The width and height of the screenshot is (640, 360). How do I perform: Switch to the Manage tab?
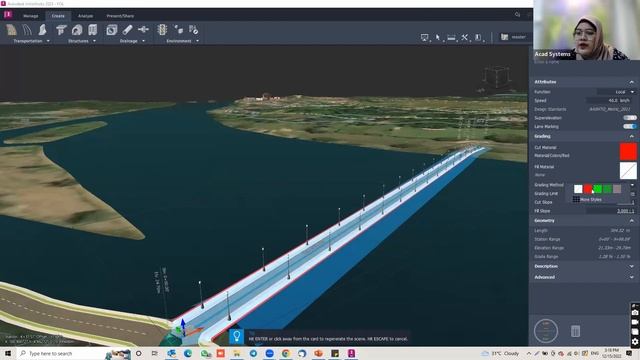point(31,16)
